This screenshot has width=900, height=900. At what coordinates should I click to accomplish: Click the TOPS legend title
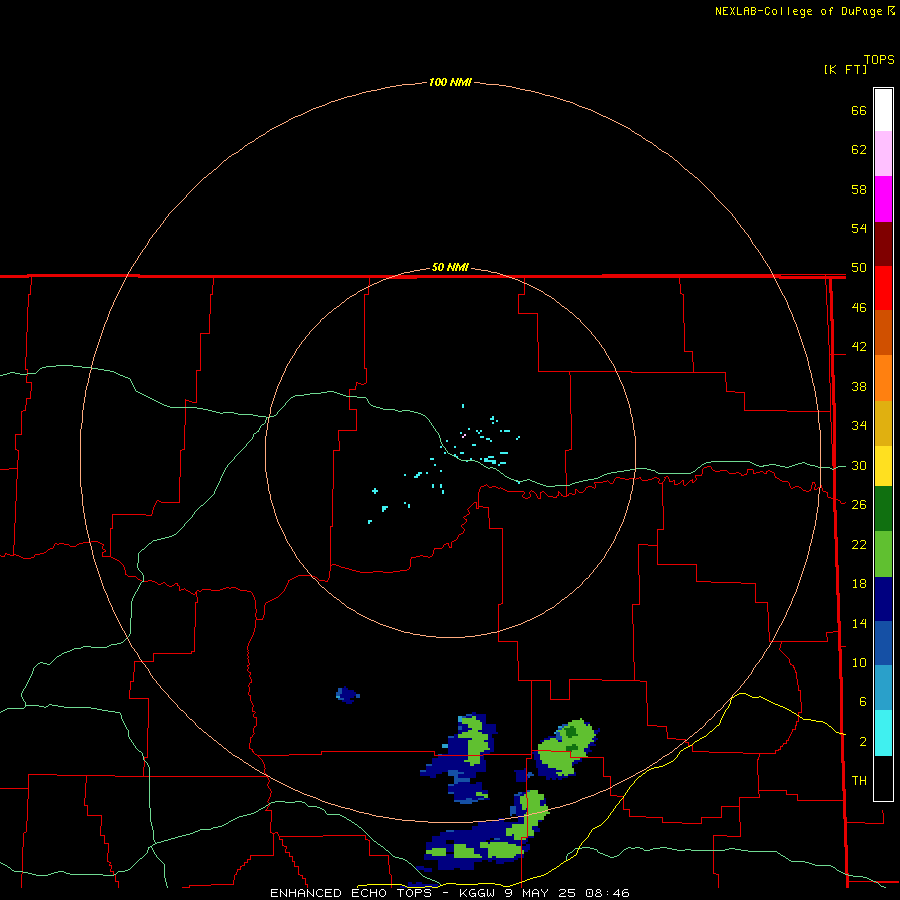pos(879,59)
